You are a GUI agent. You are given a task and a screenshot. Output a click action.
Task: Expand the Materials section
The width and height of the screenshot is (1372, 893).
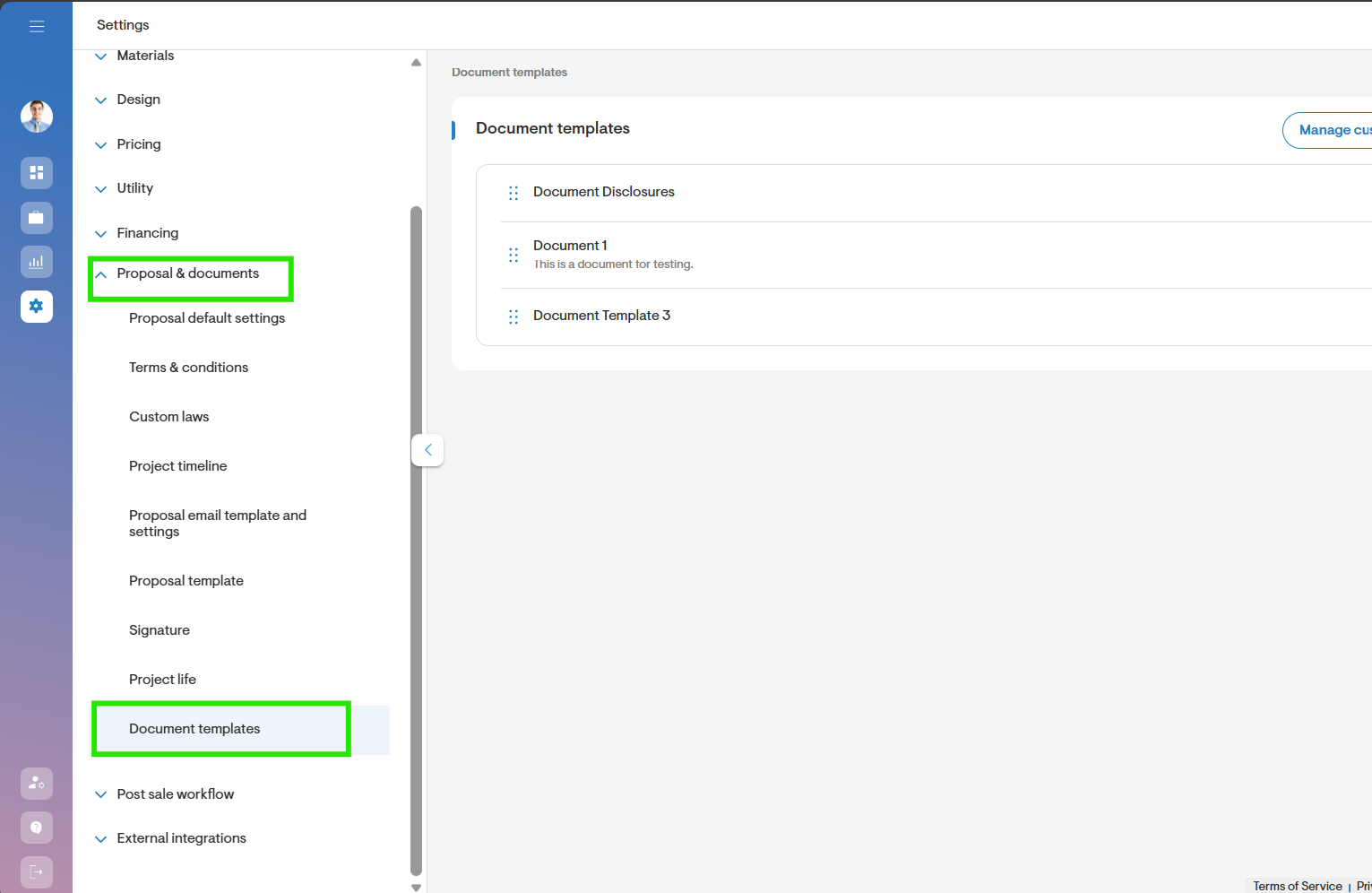134,56
